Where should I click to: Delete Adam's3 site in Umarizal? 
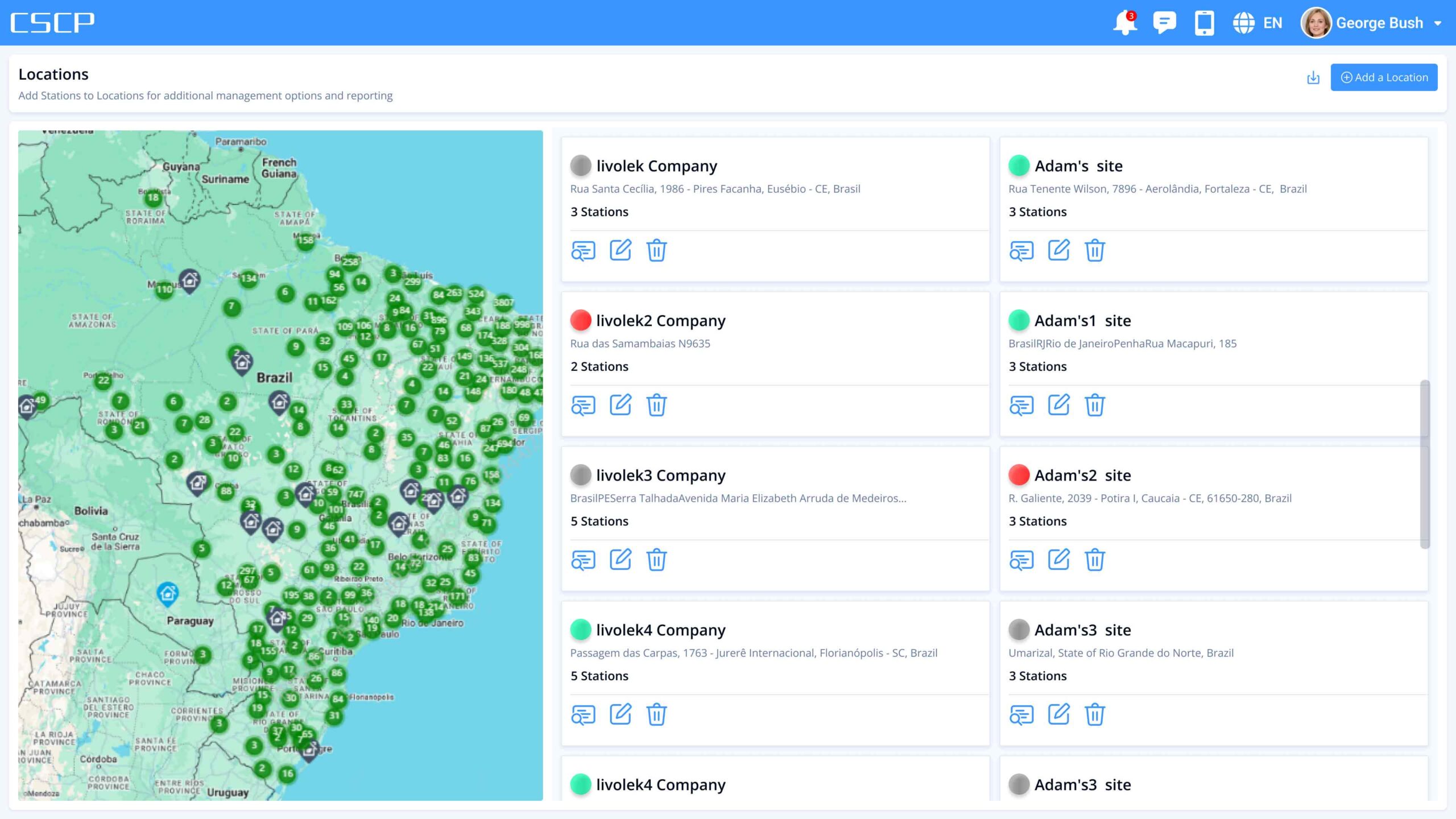[x=1095, y=714]
